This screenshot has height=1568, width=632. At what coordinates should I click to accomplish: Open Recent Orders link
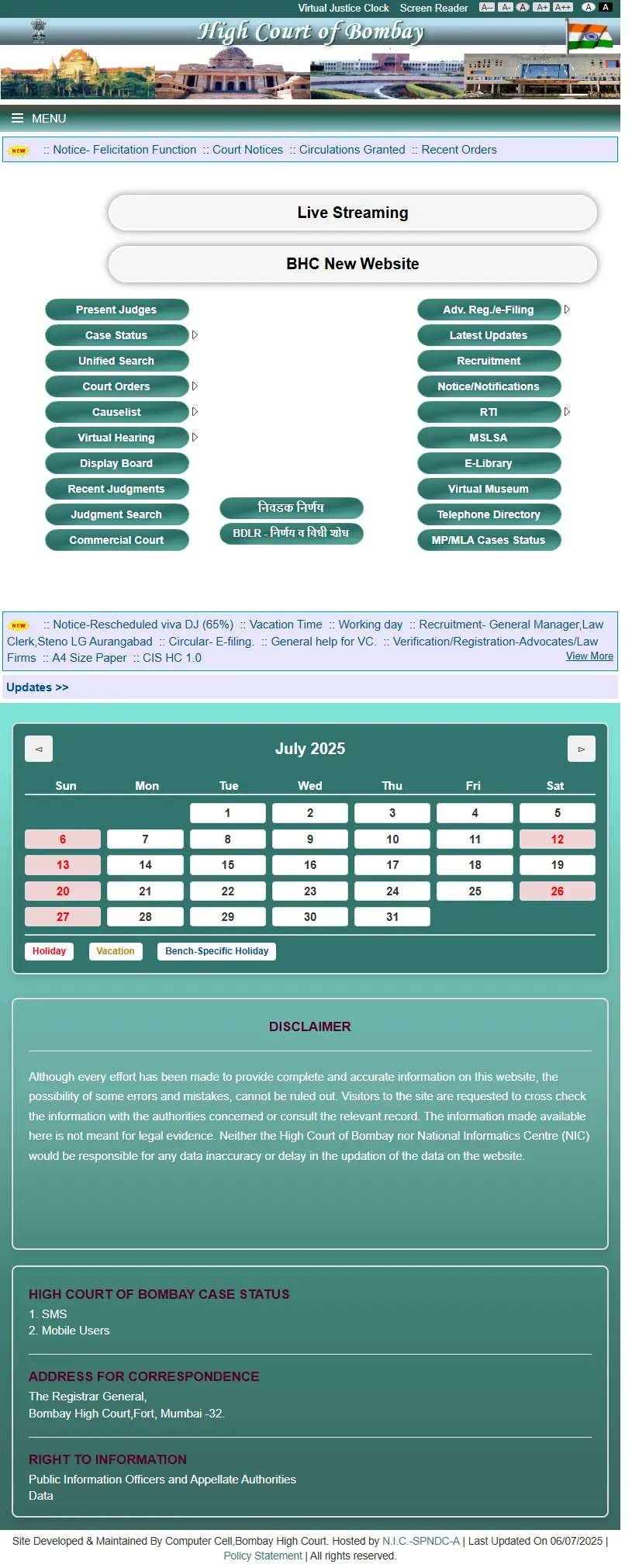[x=459, y=150]
